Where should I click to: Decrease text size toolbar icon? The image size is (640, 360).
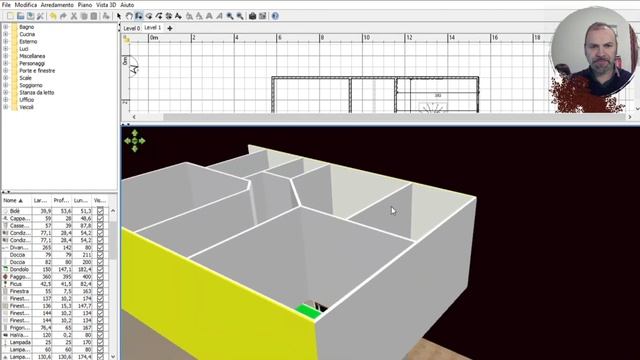click(199, 16)
